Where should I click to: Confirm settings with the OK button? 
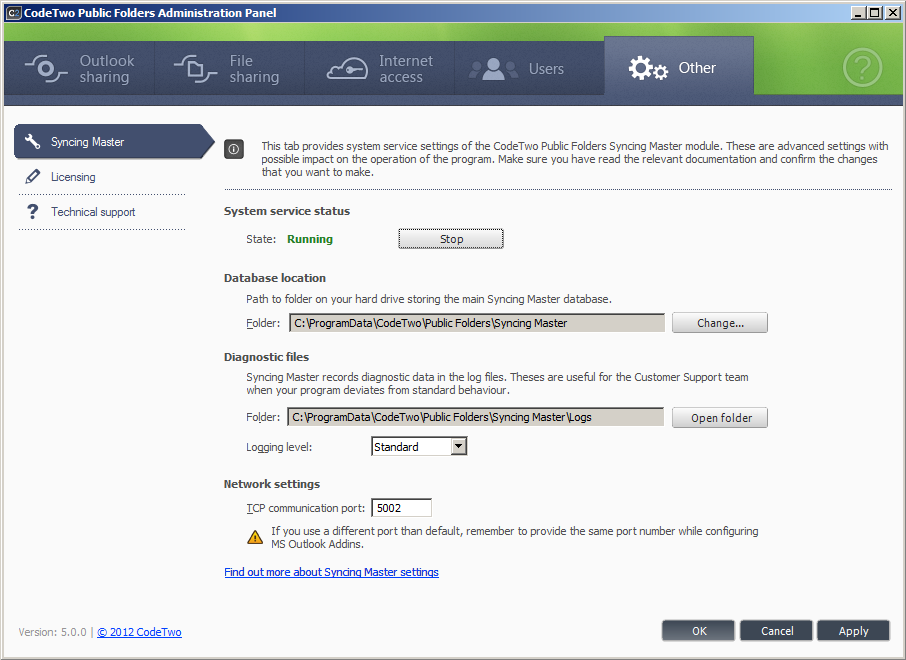(699, 631)
